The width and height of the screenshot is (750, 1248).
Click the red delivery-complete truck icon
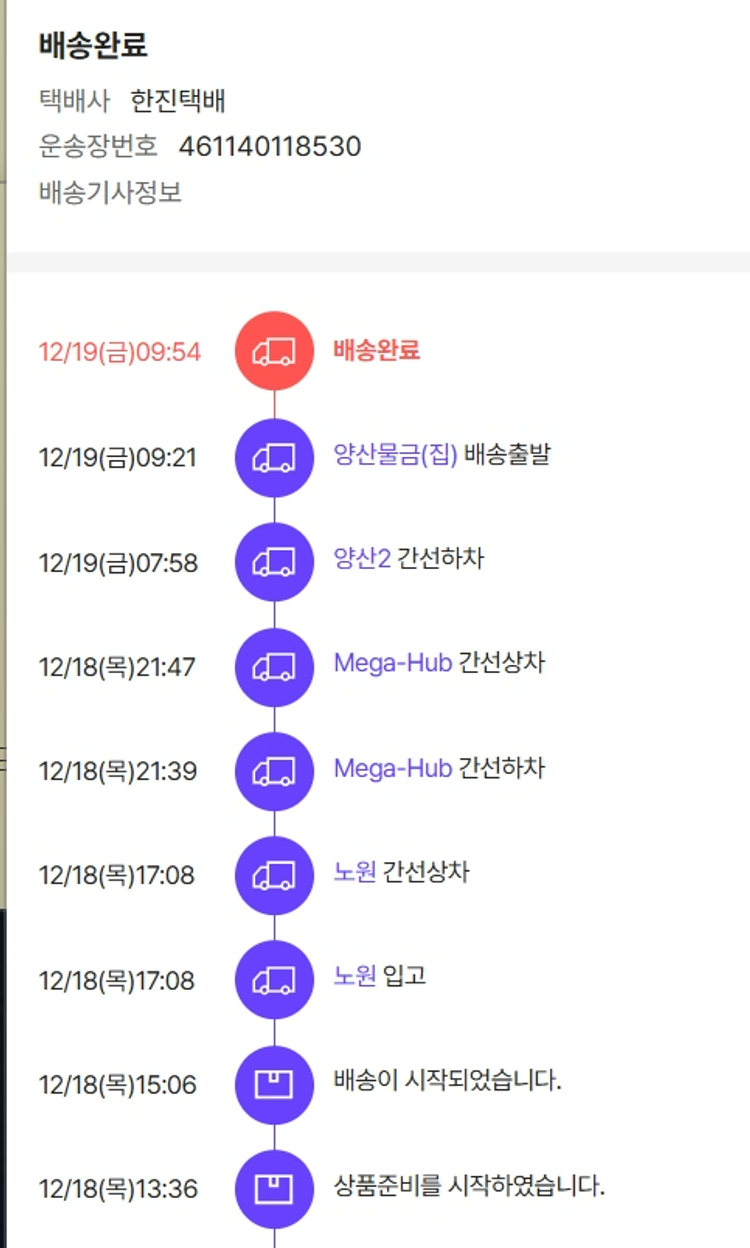point(274,351)
